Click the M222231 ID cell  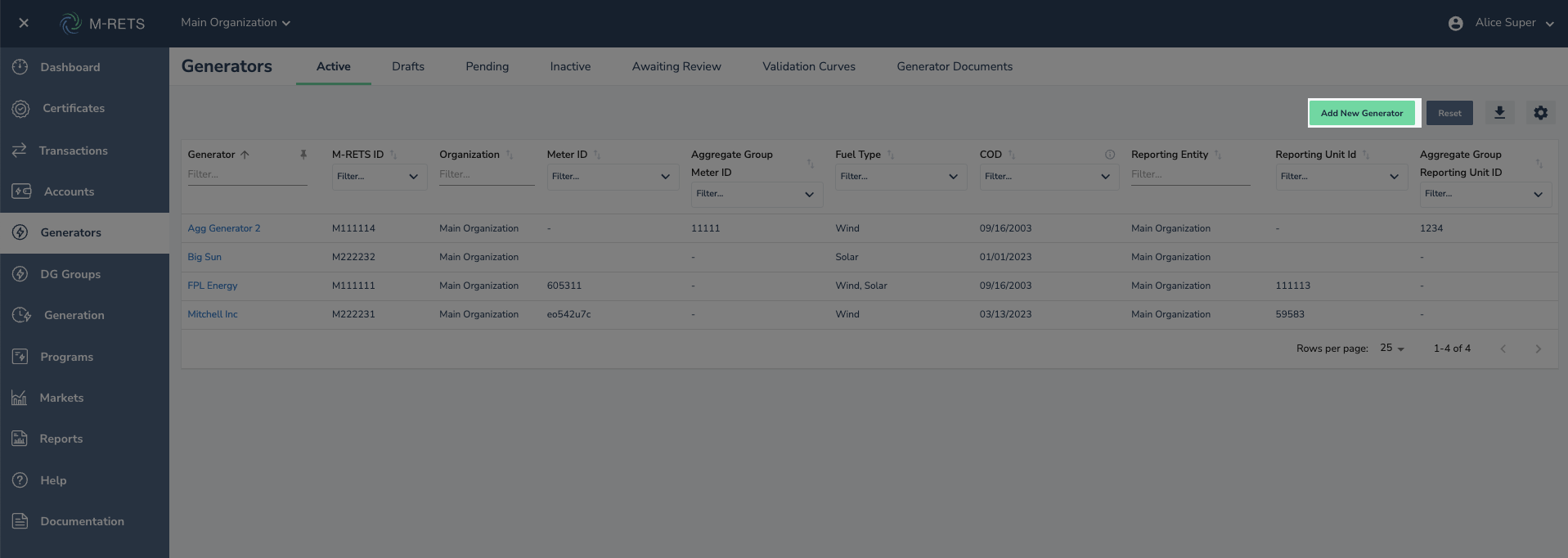tap(353, 314)
